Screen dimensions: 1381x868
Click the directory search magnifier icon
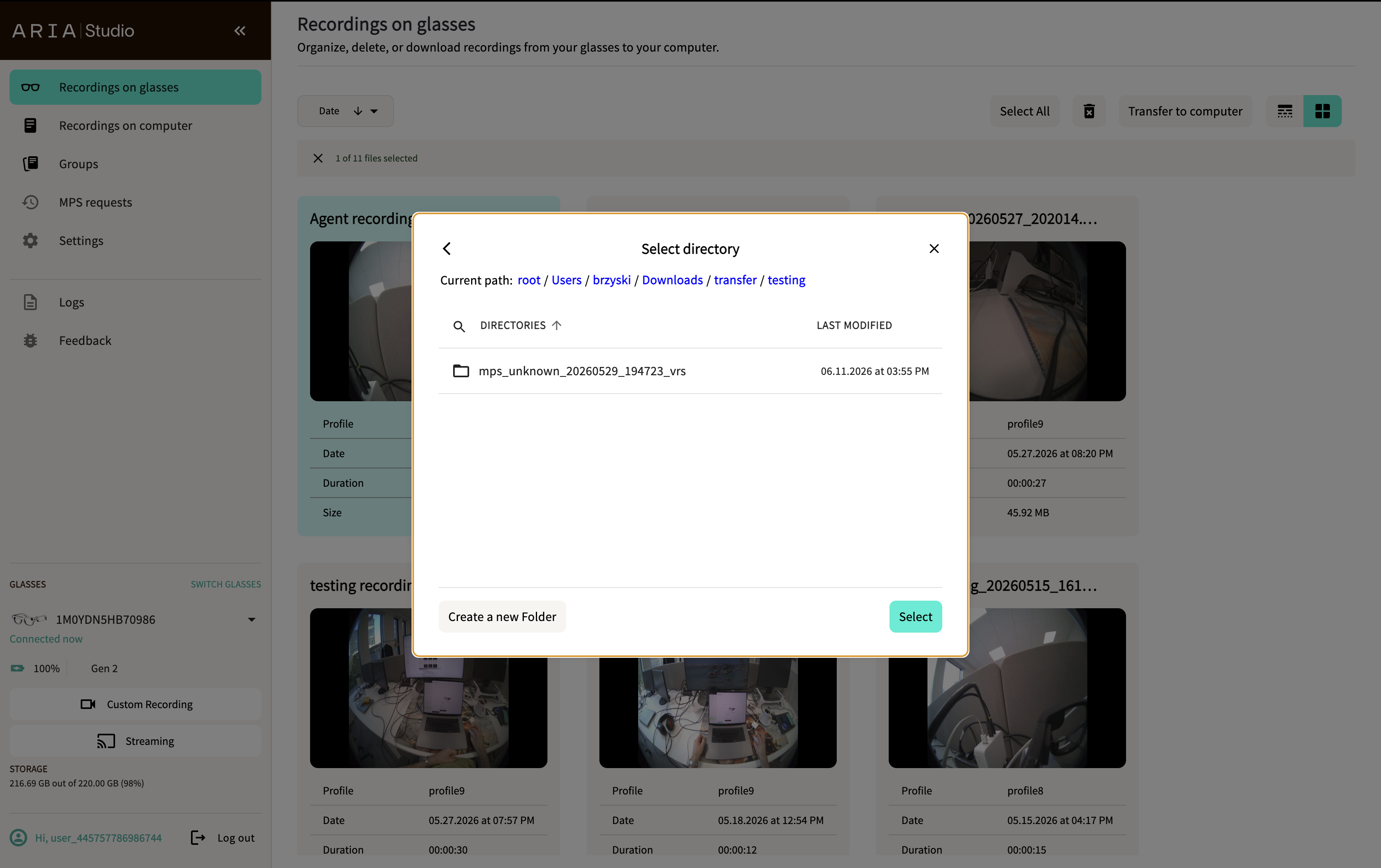(459, 326)
